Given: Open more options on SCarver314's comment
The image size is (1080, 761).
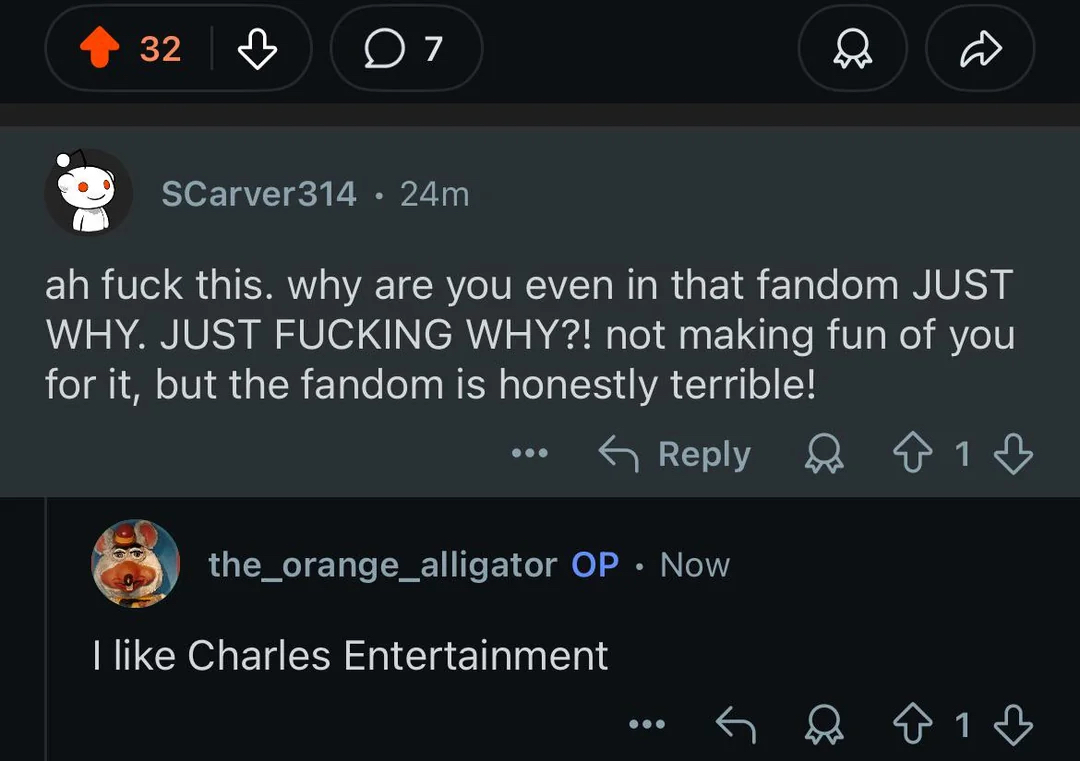Looking at the screenshot, I should coord(529,454).
